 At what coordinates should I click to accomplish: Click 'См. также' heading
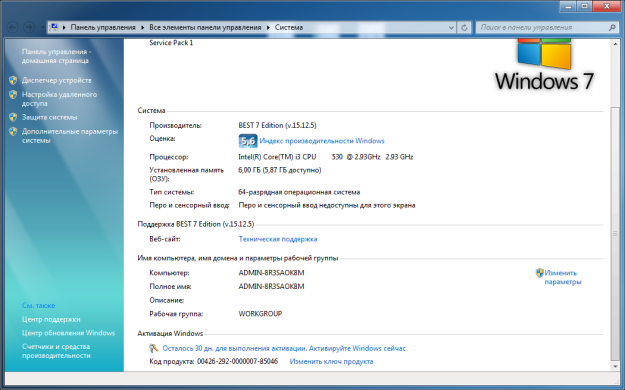[x=38, y=305]
